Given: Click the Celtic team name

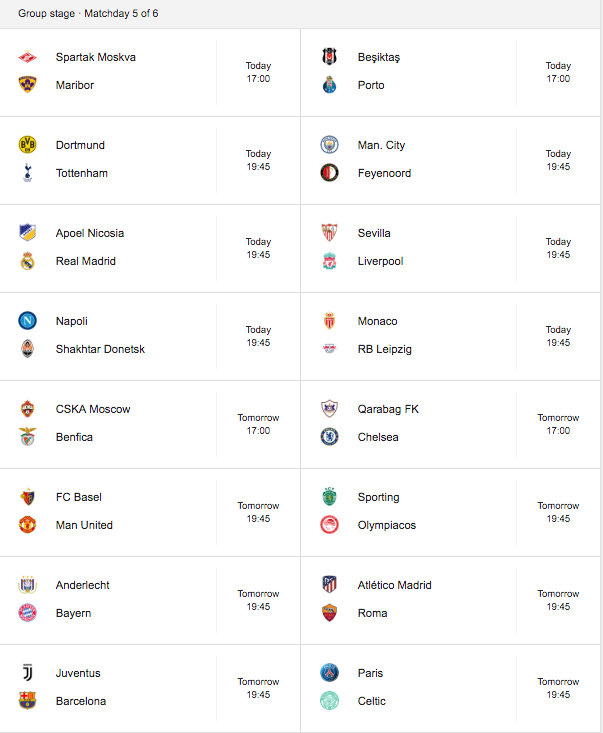Looking at the screenshot, I should point(372,701).
